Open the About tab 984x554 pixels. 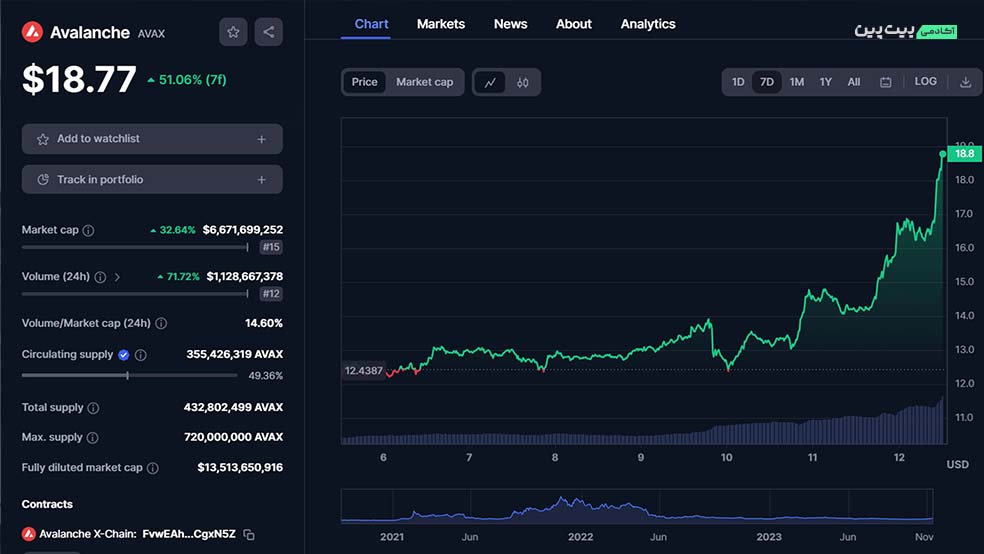coord(574,24)
